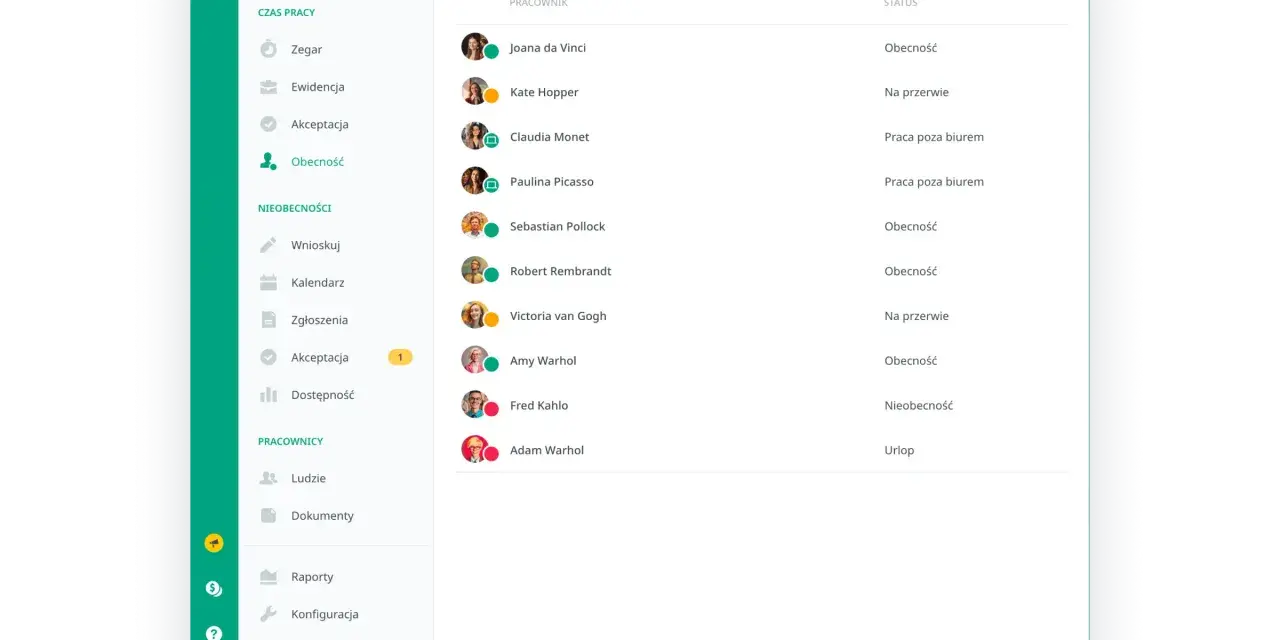The height and width of the screenshot is (640, 1280).
Task: Click Victoria van Gogh's avatar
Action: pos(475,315)
